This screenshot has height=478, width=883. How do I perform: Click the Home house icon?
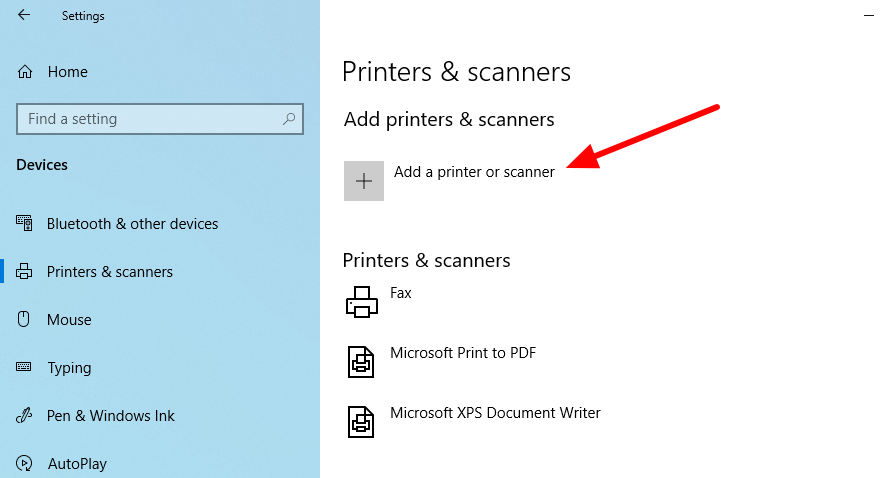(x=25, y=72)
